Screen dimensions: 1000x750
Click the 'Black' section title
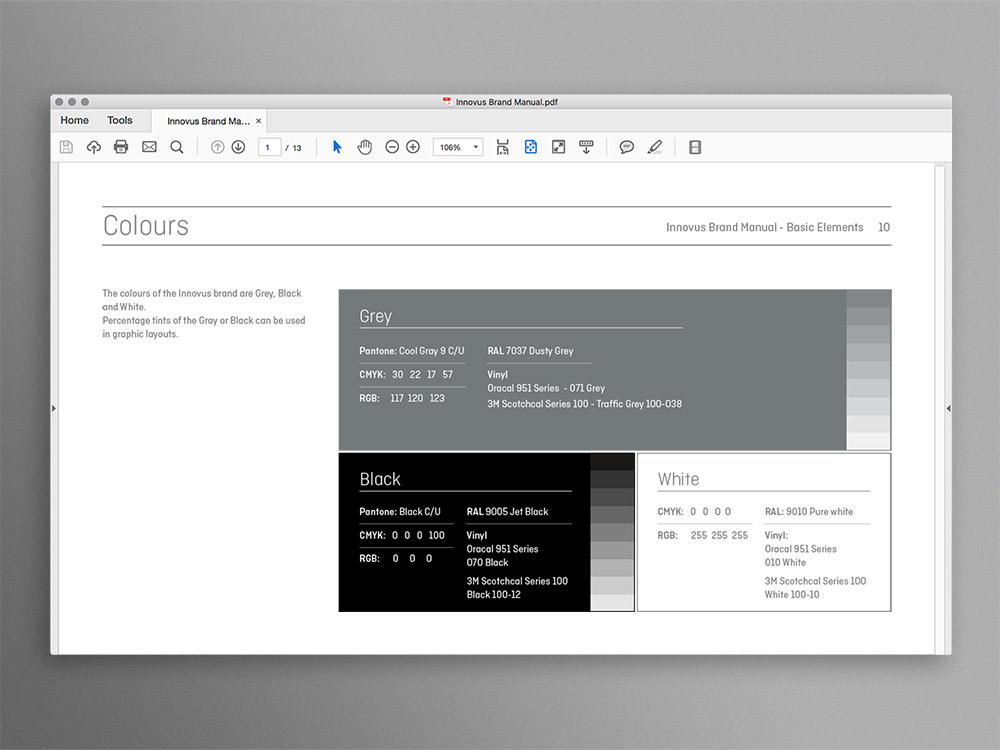click(380, 479)
